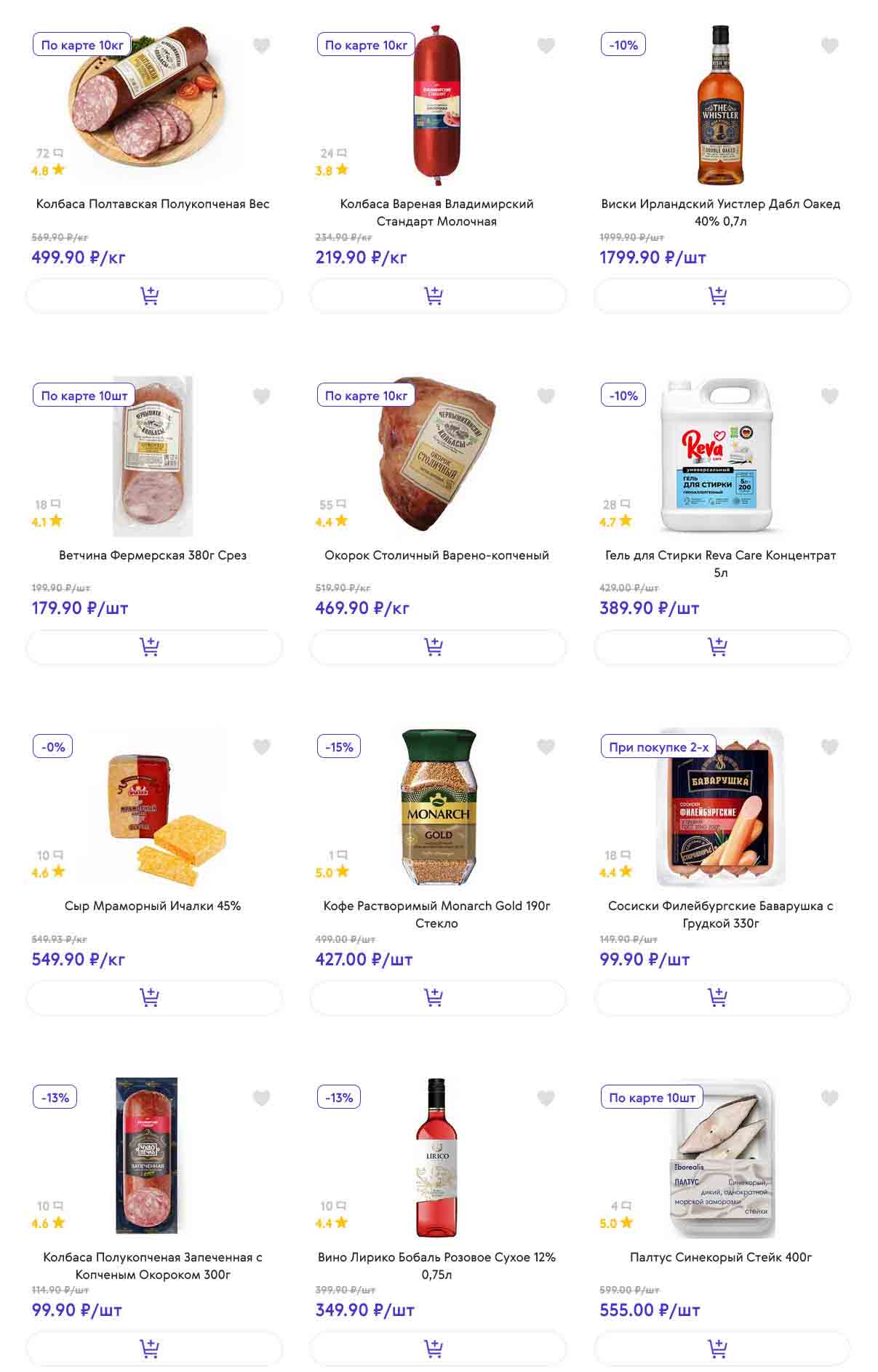Click the -15% discount badge
878x1372 pixels.
click(339, 747)
